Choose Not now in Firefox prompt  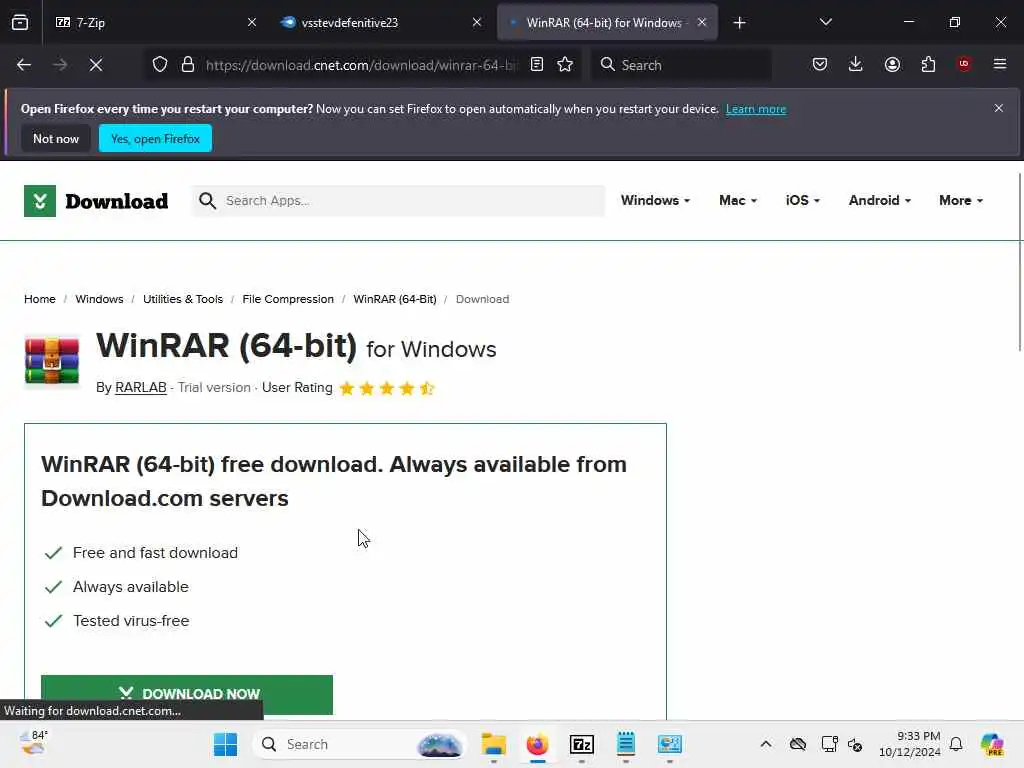click(56, 138)
